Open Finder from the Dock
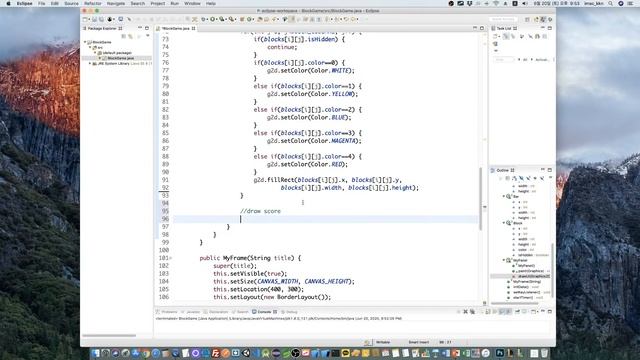Image resolution: width=640 pixels, height=360 pixels. tap(96, 353)
